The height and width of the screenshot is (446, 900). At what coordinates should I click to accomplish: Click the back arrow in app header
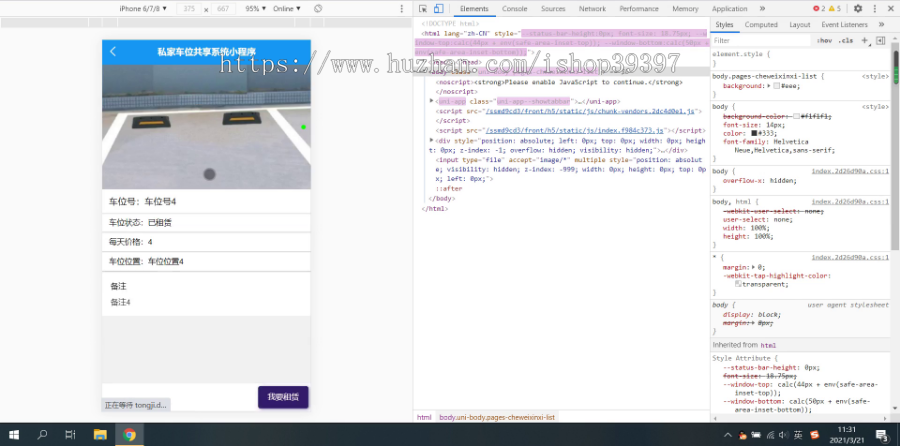point(113,52)
